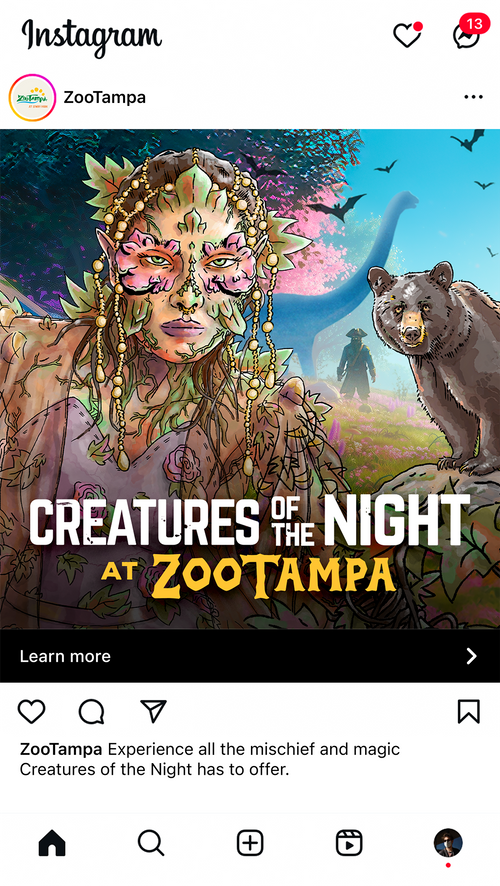Open notifications heart icon in header
Screen dimensions: 500x886
pyautogui.click(x=407, y=36)
